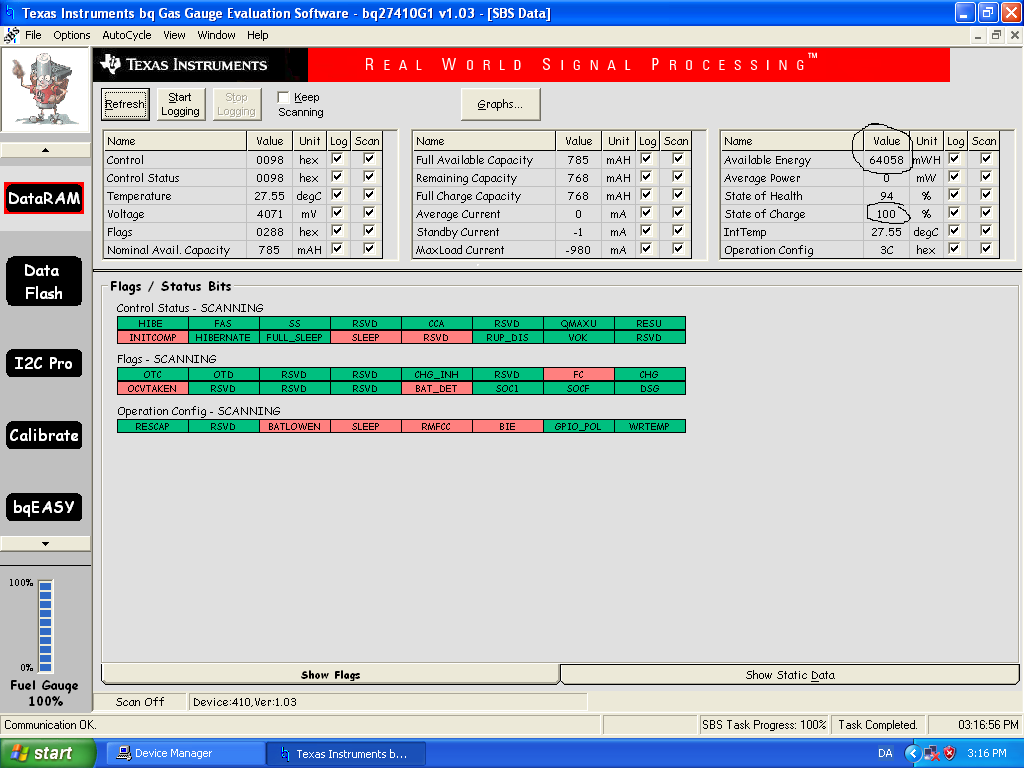The height and width of the screenshot is (768, 1024).
Task: Click the Device:410,Ver:1.03 status field
Action: pyautogui.click(x=388, y=702)
